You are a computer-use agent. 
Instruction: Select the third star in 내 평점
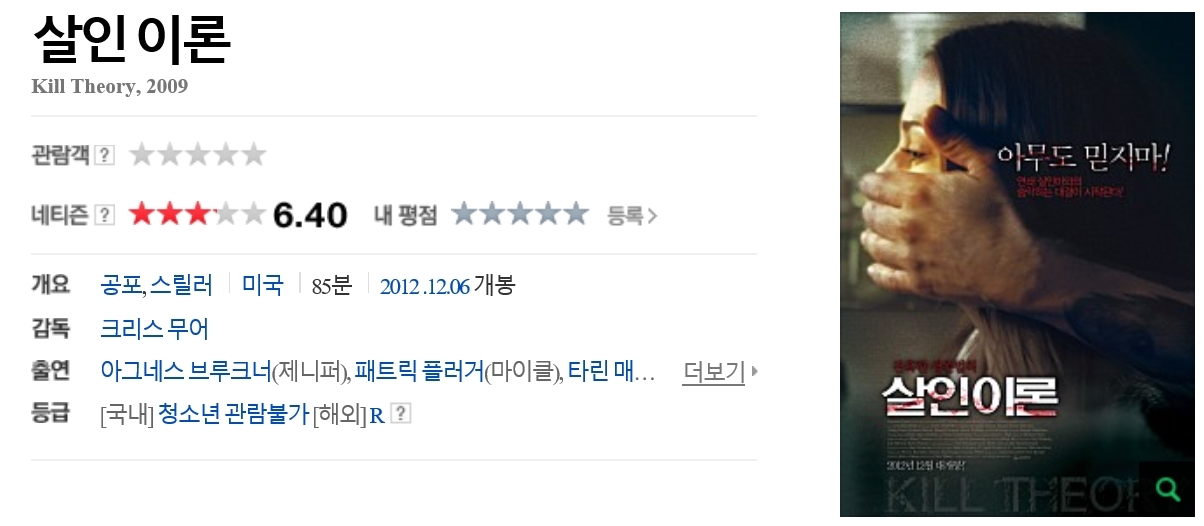pos(520,214)
